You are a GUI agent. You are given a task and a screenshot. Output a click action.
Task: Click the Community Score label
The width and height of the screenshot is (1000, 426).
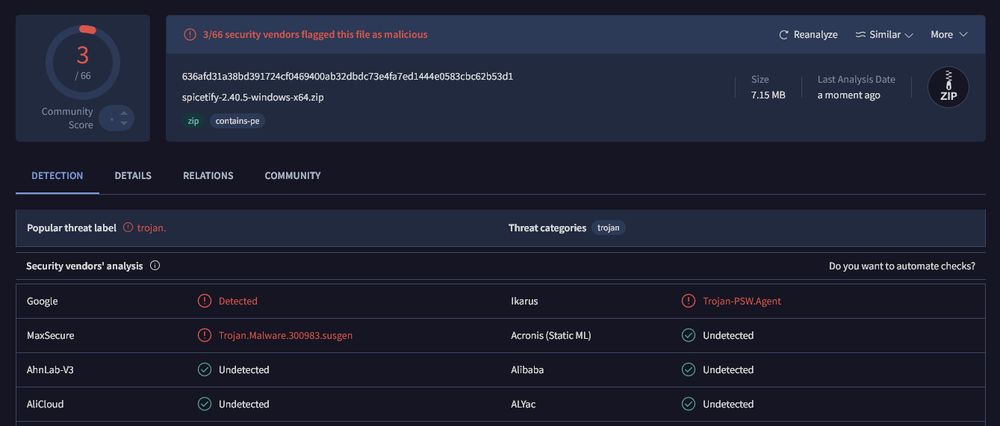(x=67, y=118)
